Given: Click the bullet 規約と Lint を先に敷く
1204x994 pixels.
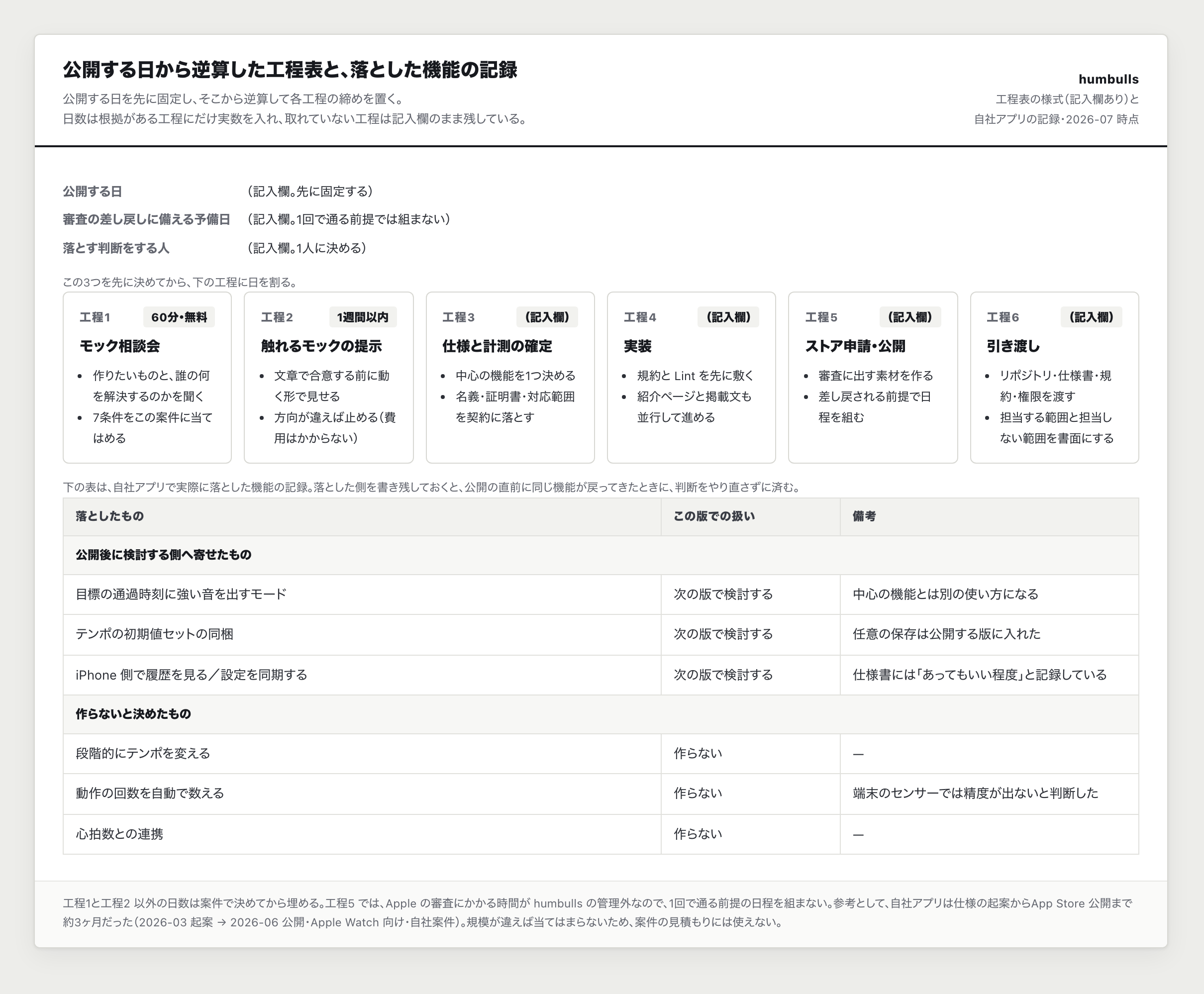Looking at the screenshot, I should point(696,376).
